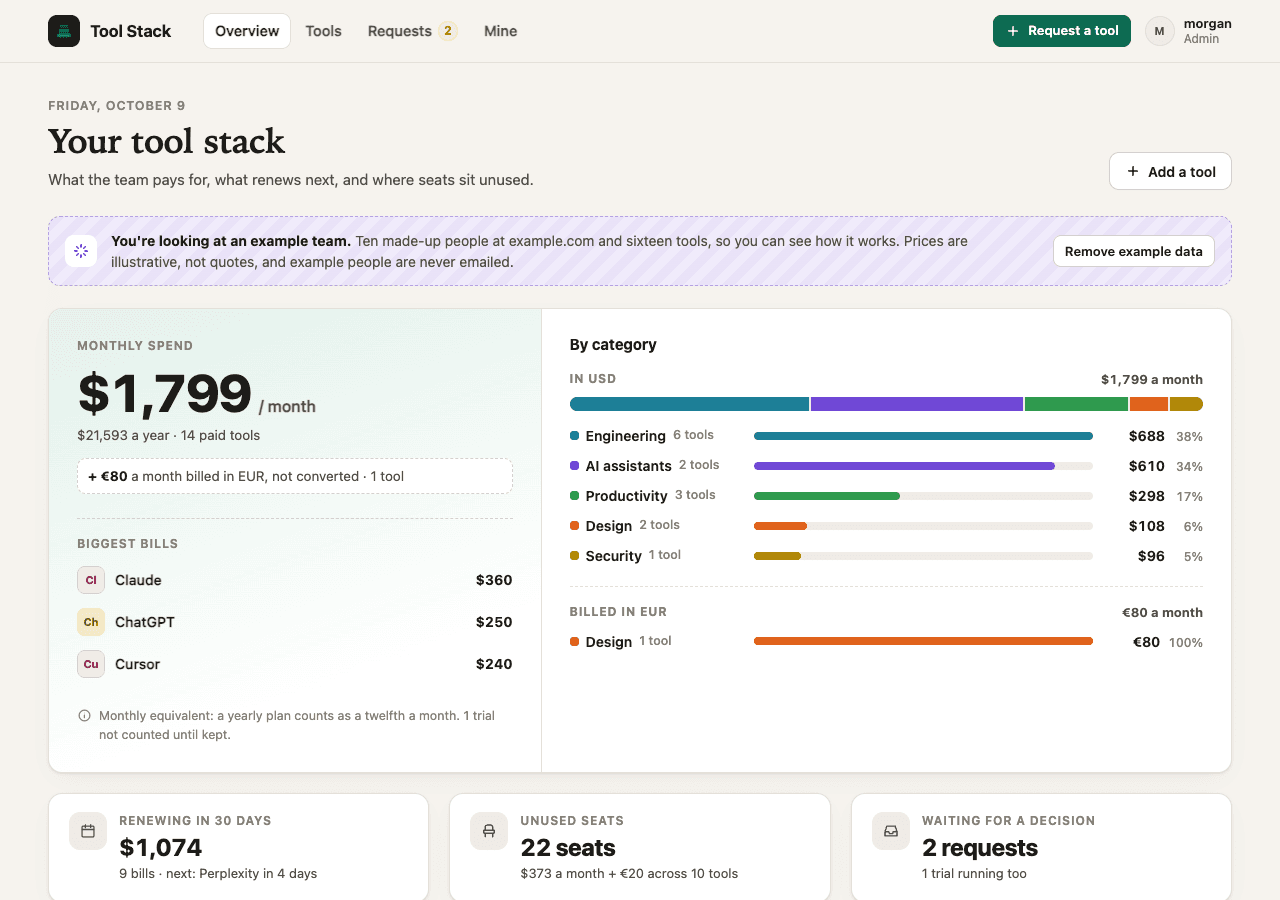Viewport: 1280px width, 900px height.
Task: Go to the Mine tab
Action: coord(500,31)
